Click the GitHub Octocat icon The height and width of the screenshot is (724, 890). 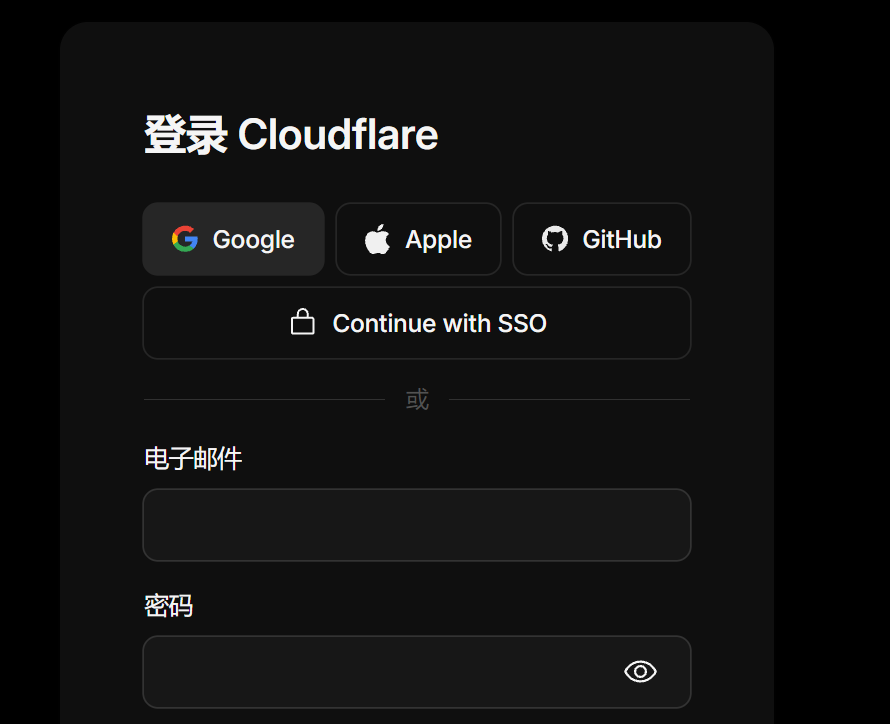pos(555,239)
